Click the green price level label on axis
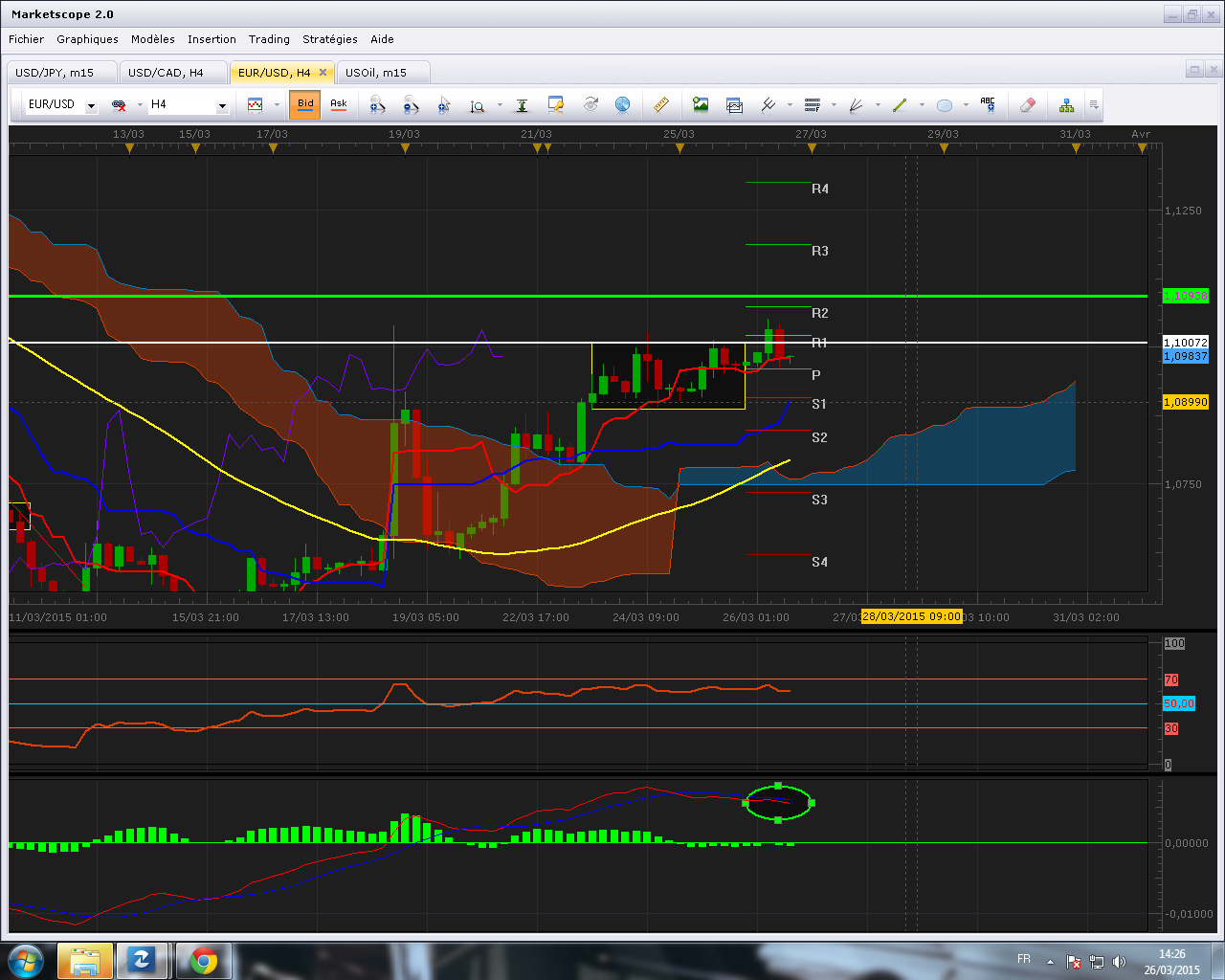Viewport: 1225px width, 980px height. point(1185,297)
